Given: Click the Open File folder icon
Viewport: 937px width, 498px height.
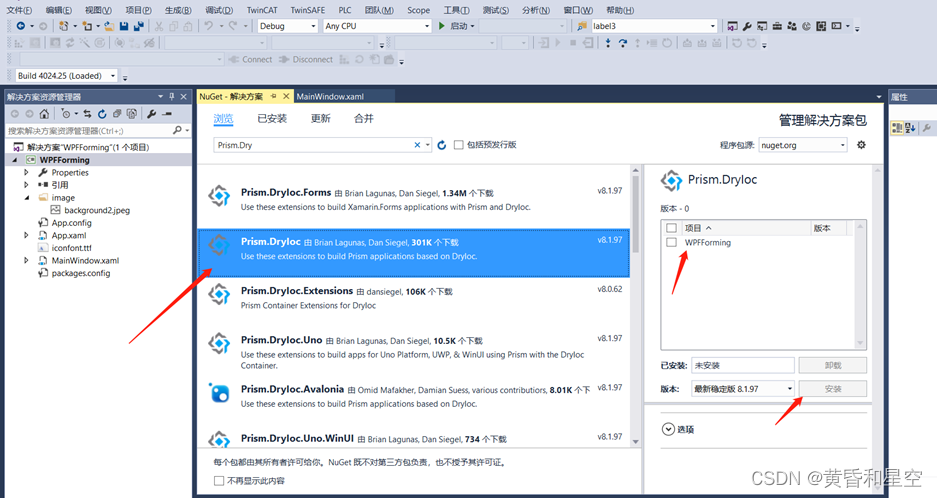Looking at the screenshot, I should point(109,26).
